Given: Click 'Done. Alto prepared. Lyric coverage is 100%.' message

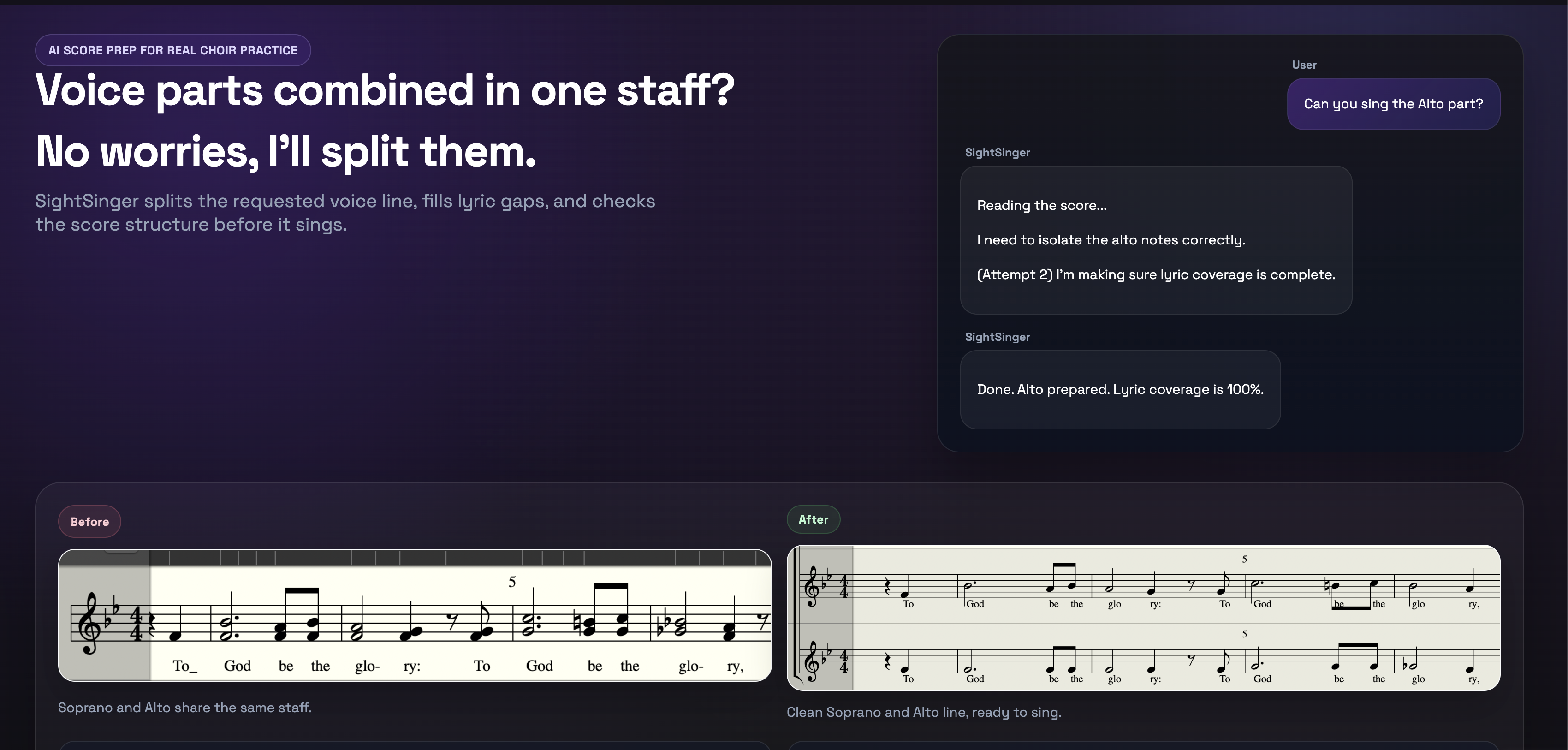Looking at the screenshot, I should tap(1120, 390).
